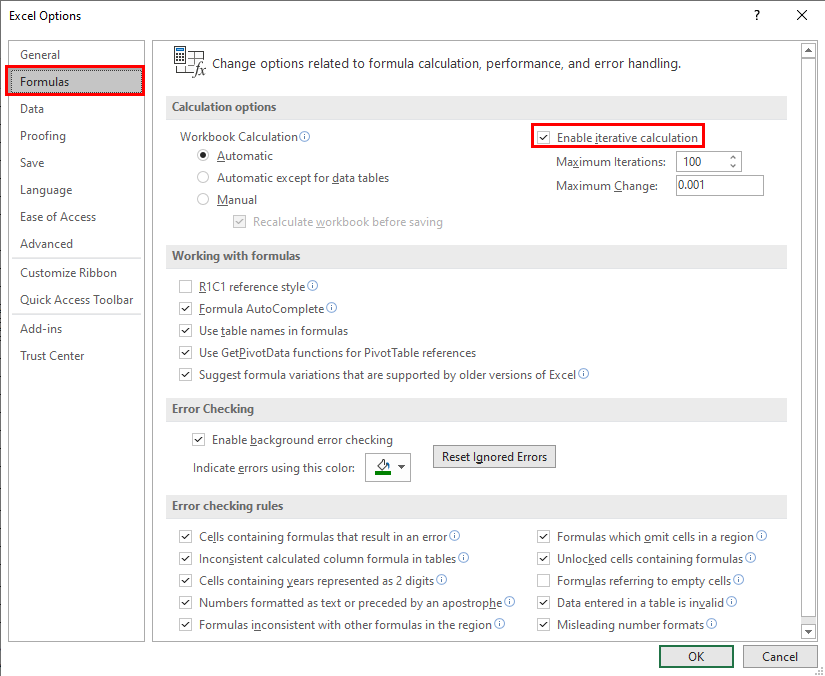825x676 pixels.
Task: Disable Enable iterative calculation checkbox
Action: click(544, 138)
